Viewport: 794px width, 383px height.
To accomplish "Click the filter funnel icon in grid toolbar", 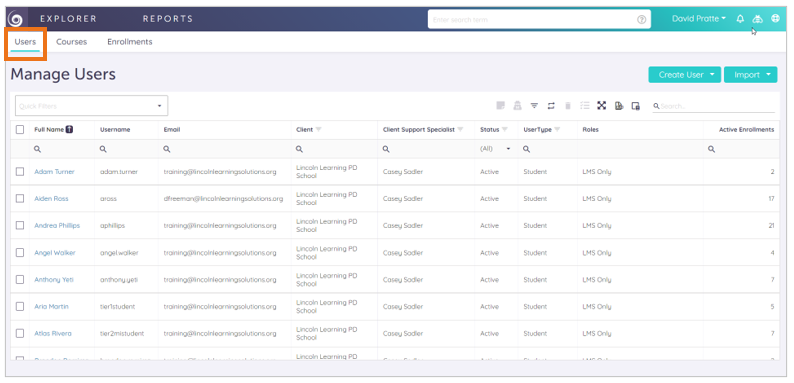I will [534, 106].
